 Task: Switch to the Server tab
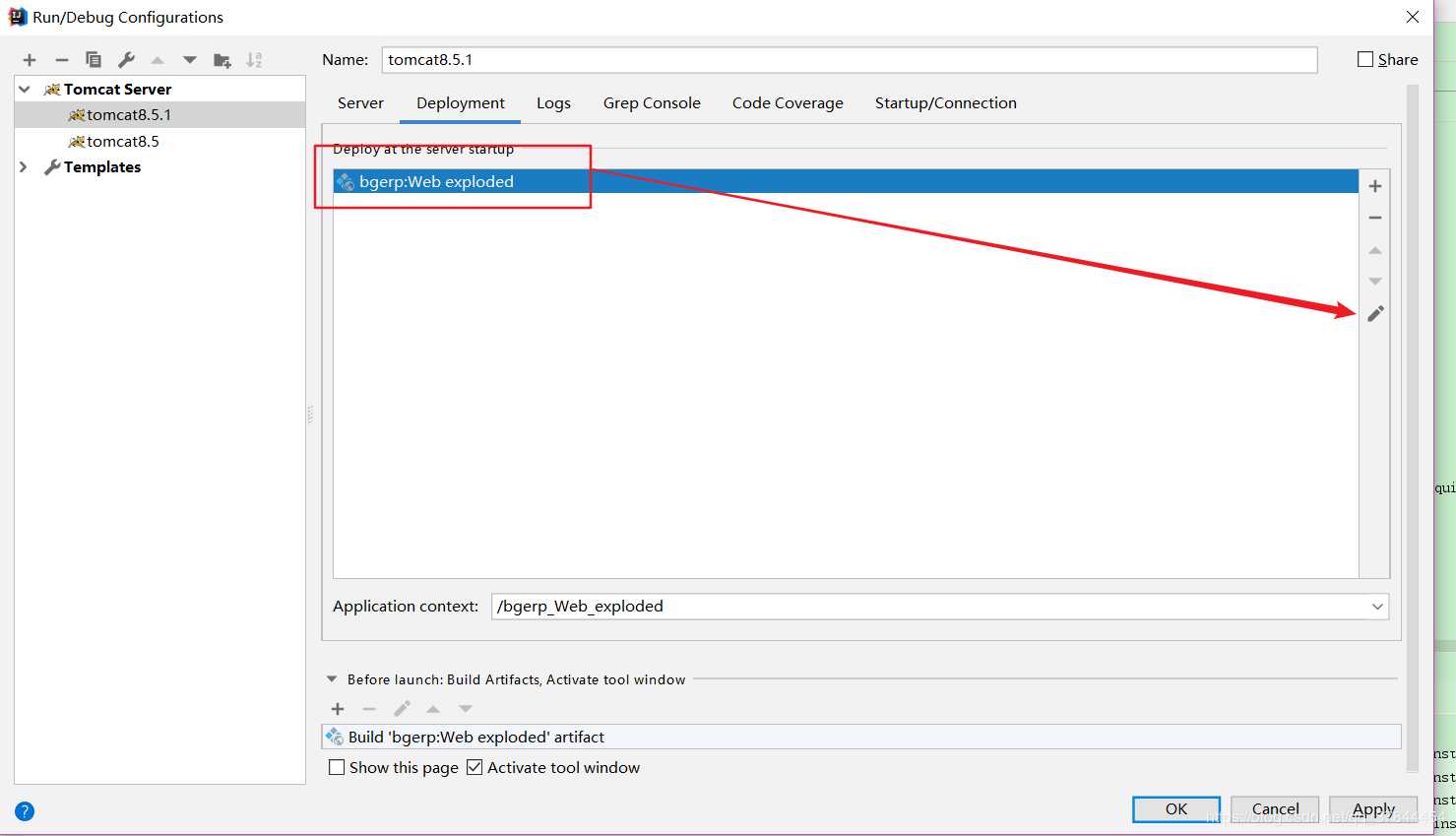pos(360,102)
